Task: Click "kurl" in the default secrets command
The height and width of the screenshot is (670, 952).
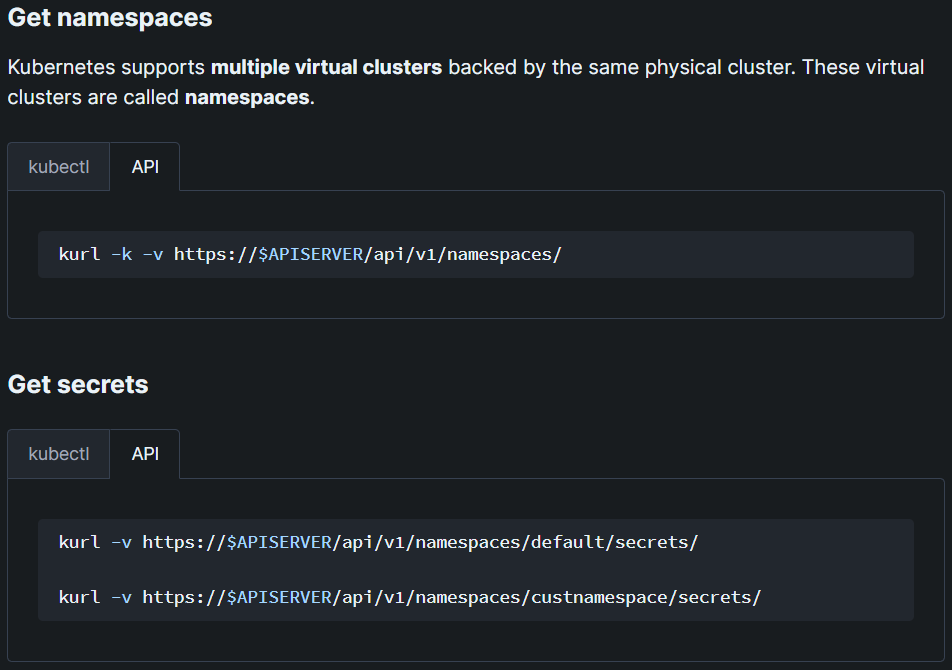Action: point(79,542)
